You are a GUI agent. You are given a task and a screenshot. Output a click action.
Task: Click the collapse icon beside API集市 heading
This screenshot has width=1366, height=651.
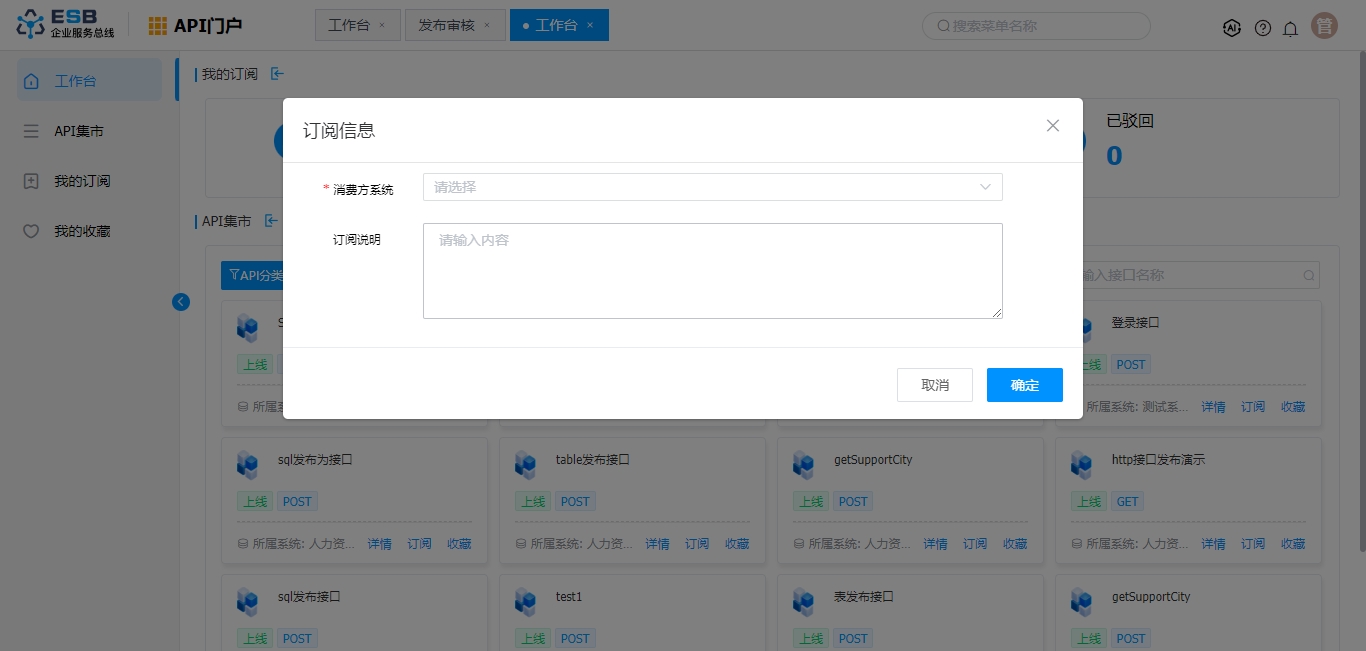[271, 221]
